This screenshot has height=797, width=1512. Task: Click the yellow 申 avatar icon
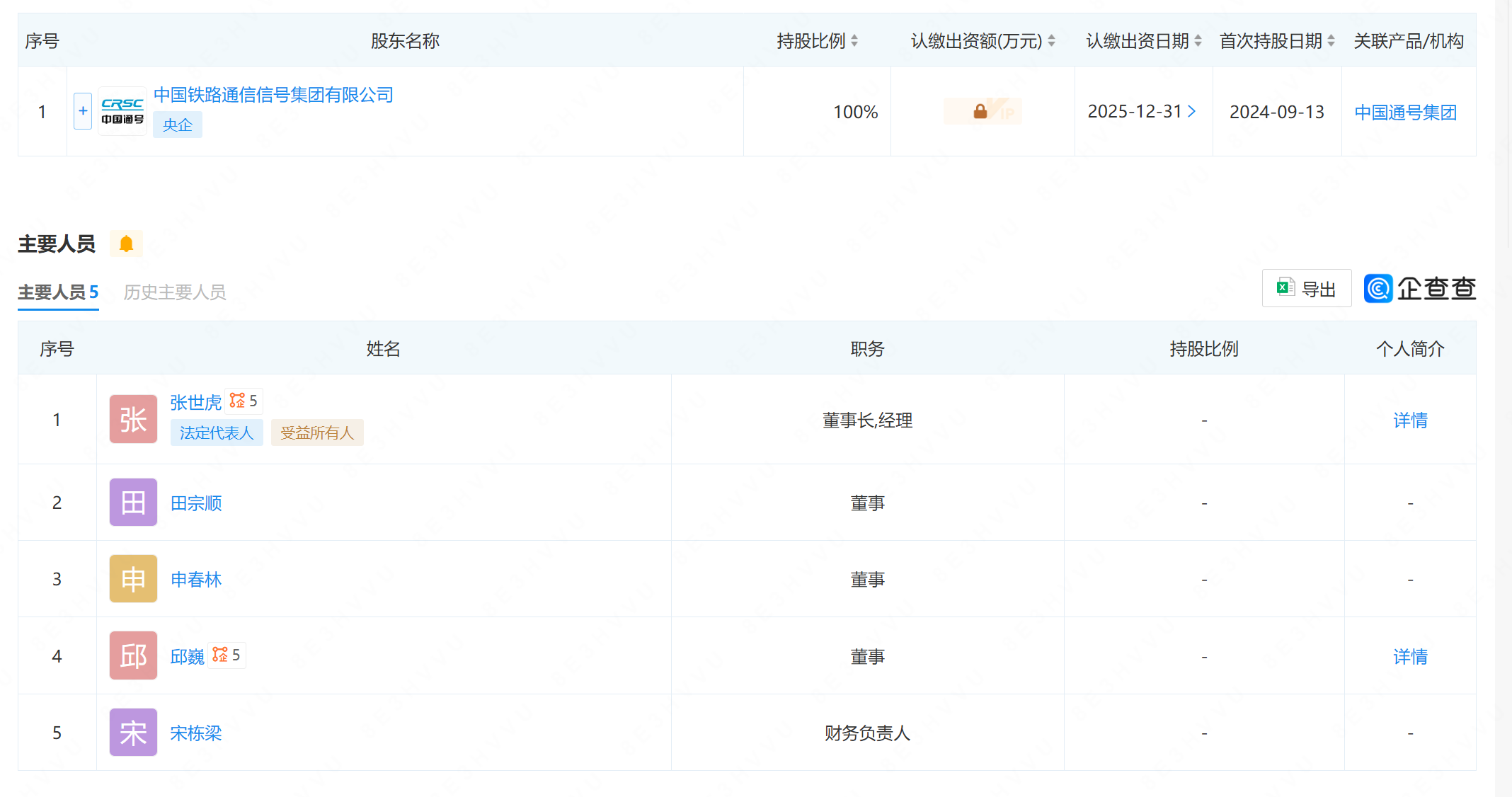click(133, 579)
